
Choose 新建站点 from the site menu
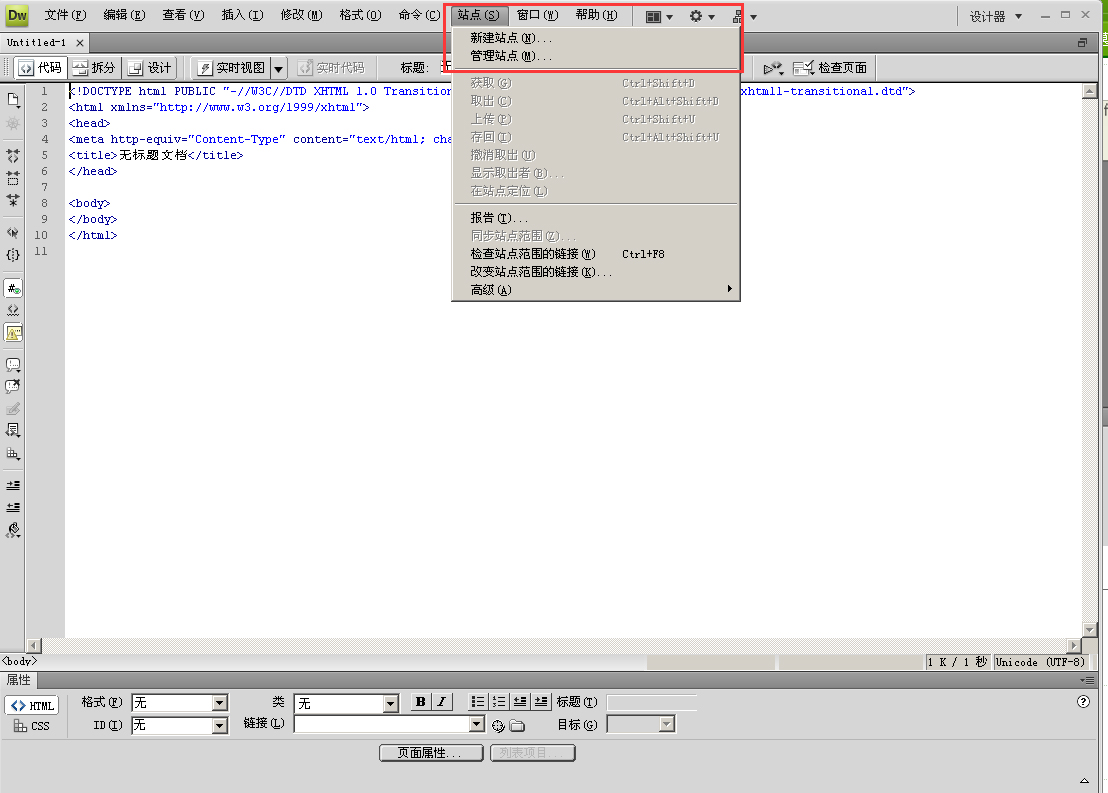pos(511,38)
